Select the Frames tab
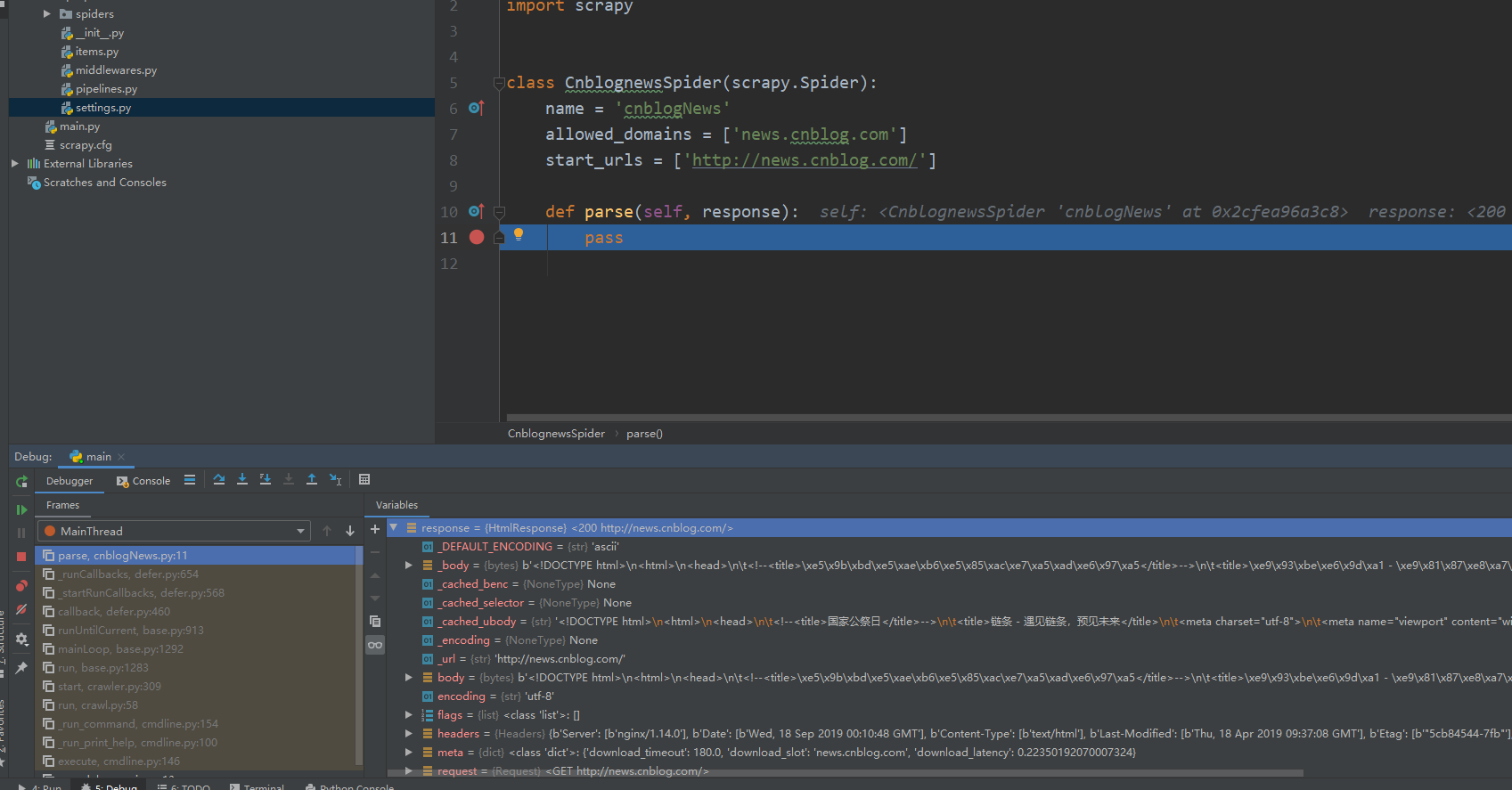Viewport: 1512px width, 790px height. (62, 505)
